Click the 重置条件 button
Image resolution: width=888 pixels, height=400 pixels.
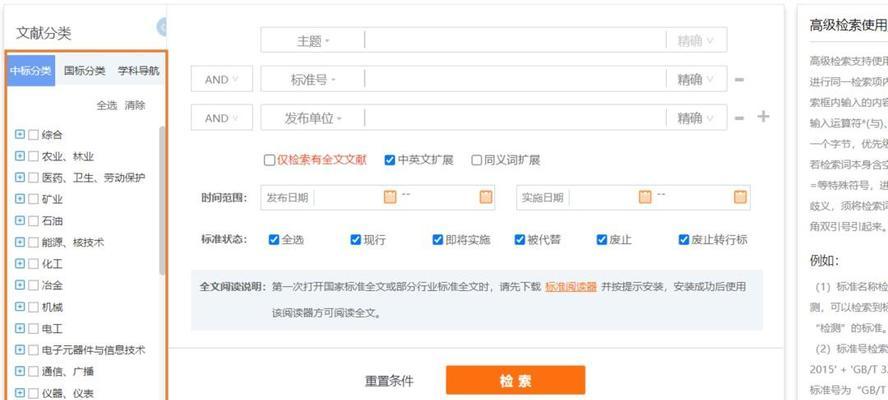[x=389, y=381]
